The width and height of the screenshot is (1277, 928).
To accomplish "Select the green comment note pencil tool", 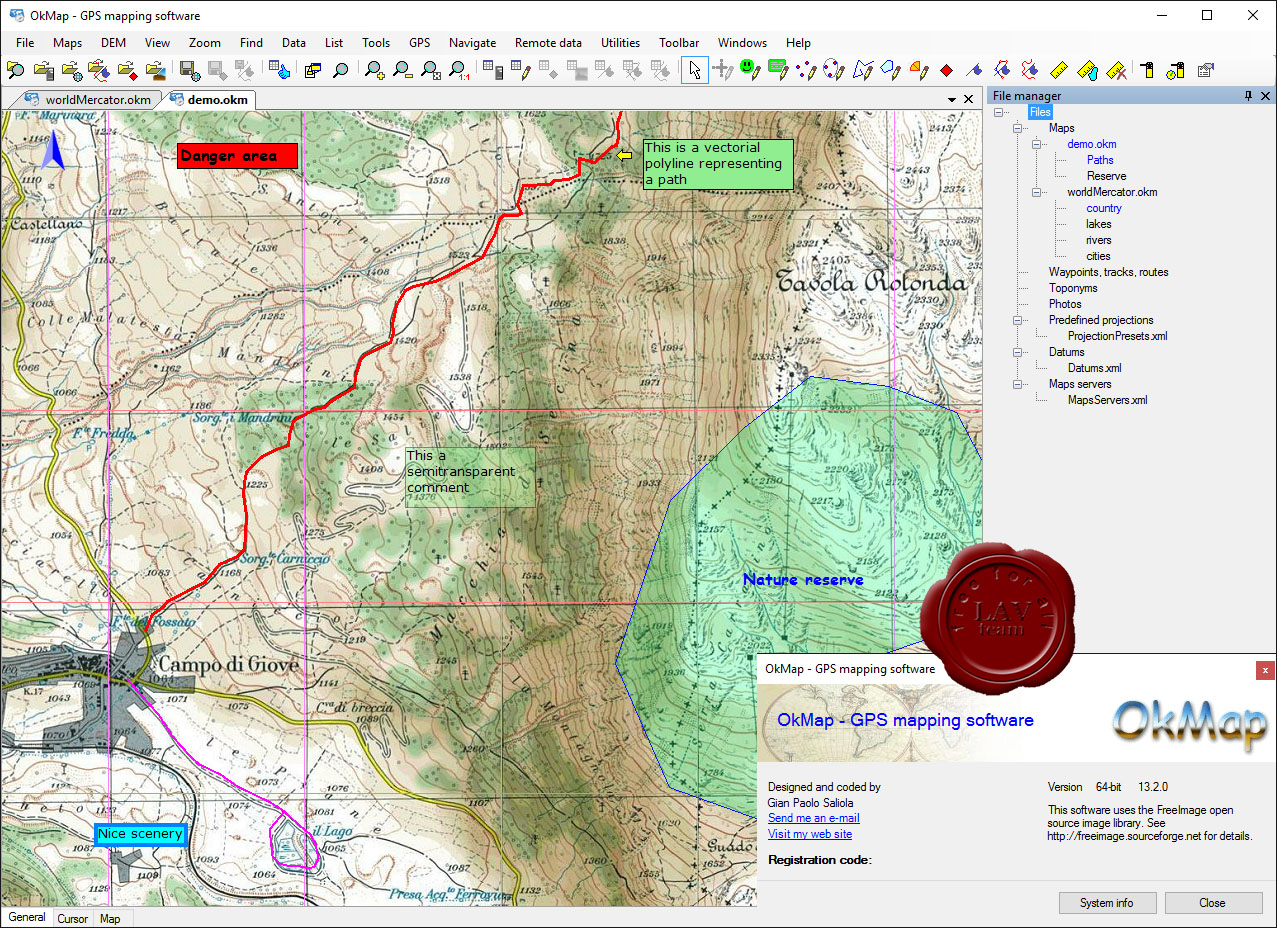I will tap(778, 70).
